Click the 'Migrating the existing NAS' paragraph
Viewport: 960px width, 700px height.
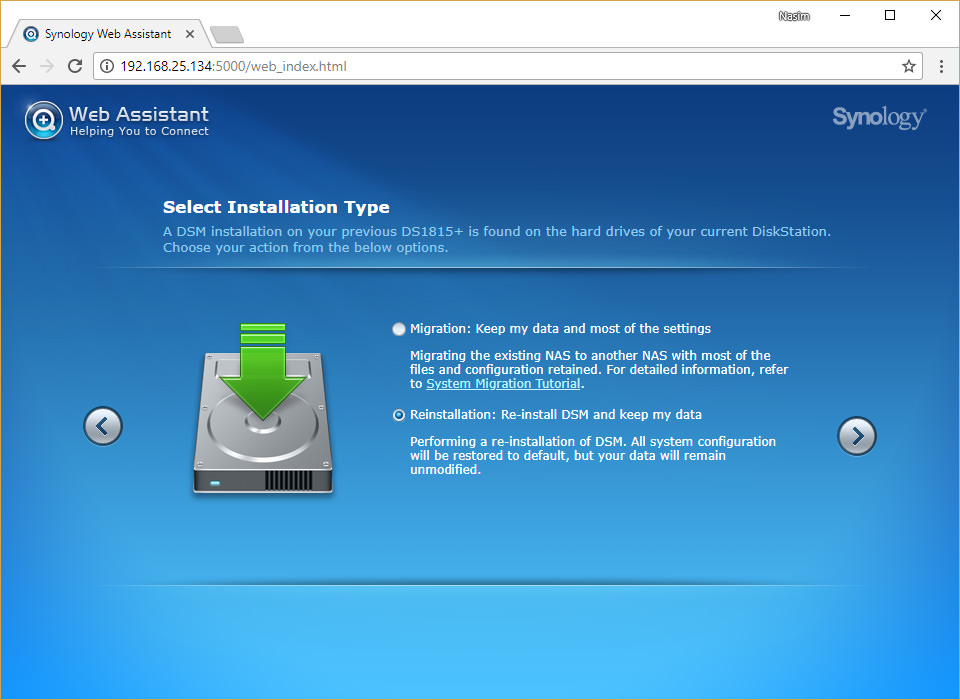(x=599, y=369)
